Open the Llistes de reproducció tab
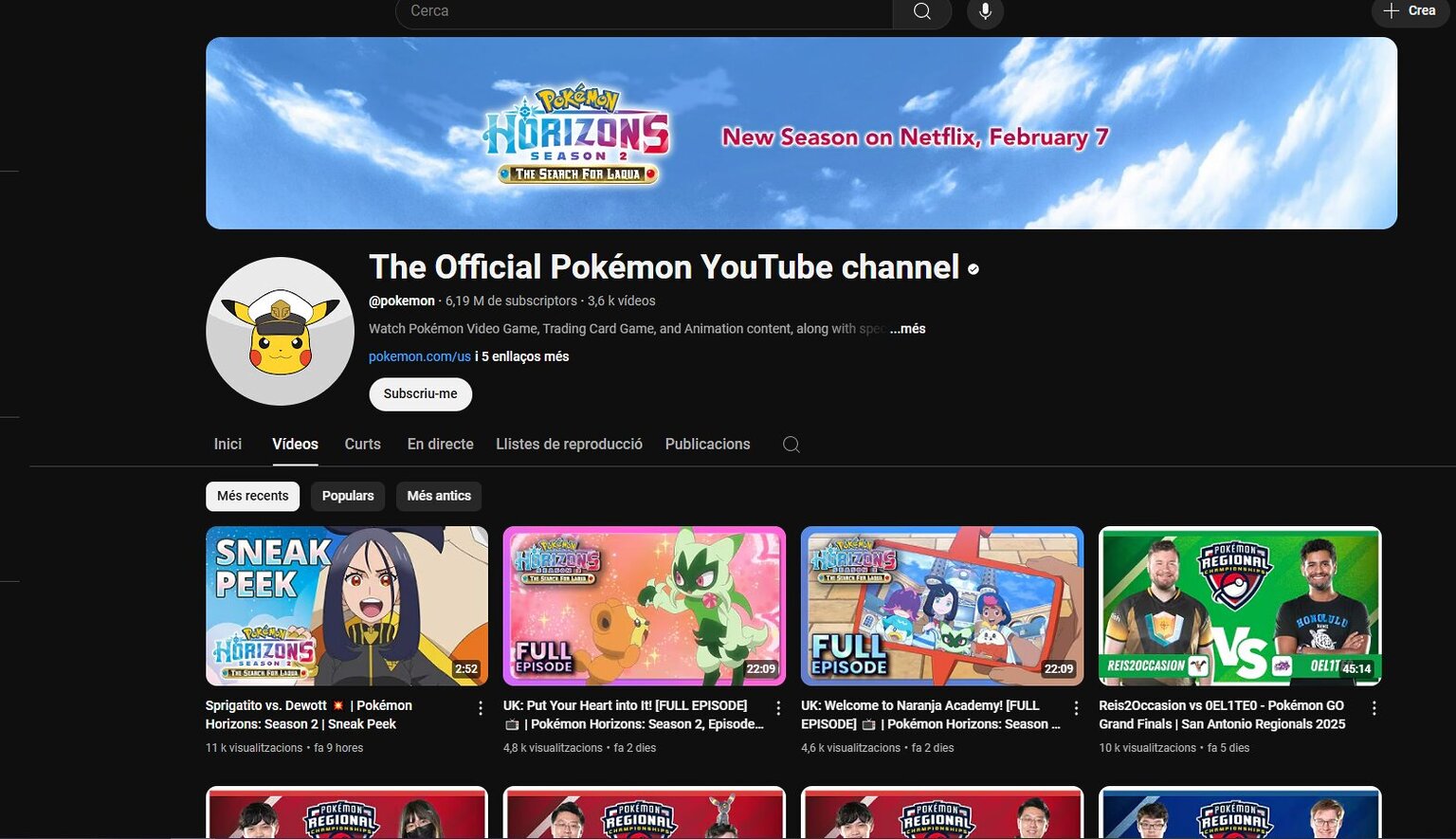The width and height of the screenshot is (1456, 839). click(x=569, y=444)
